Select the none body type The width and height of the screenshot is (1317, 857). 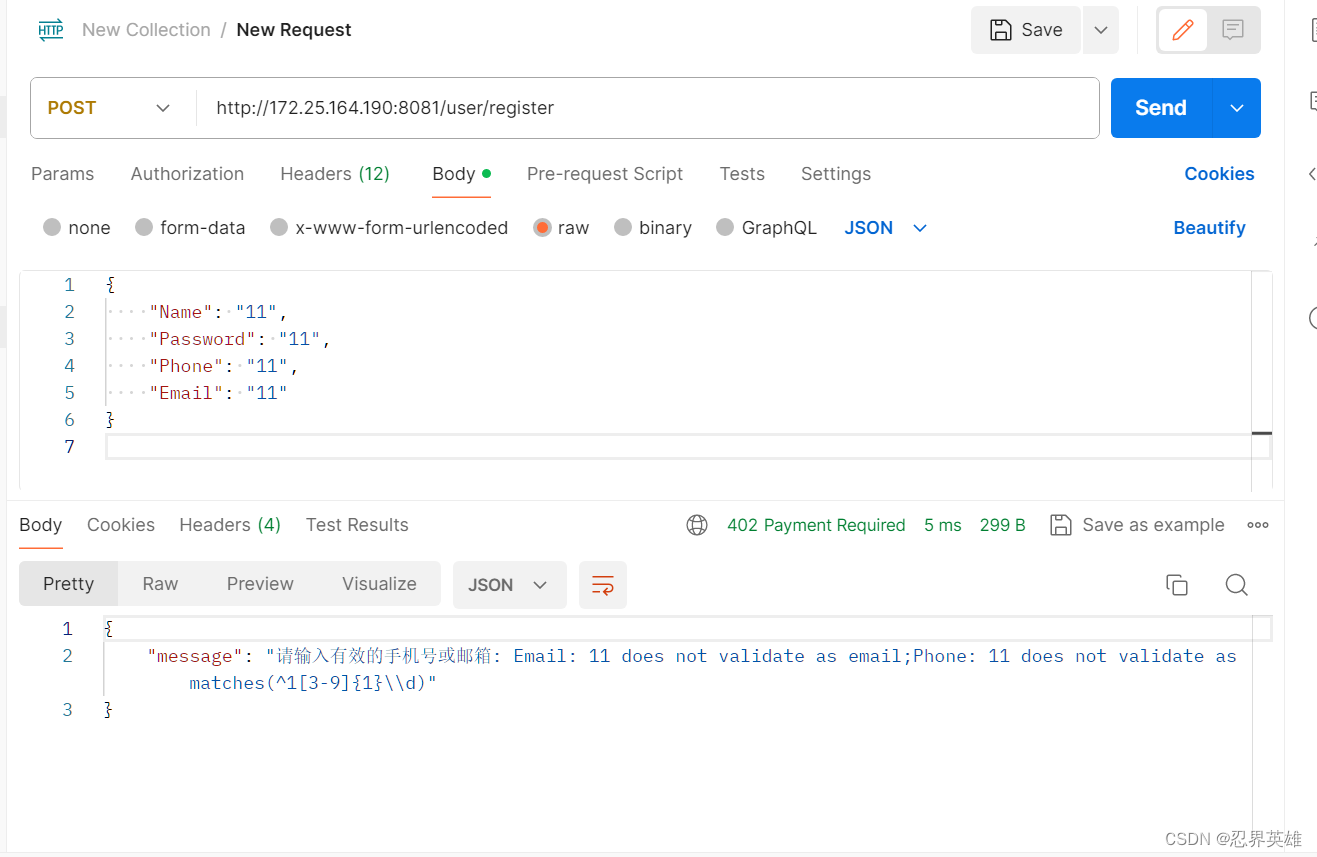77,228
